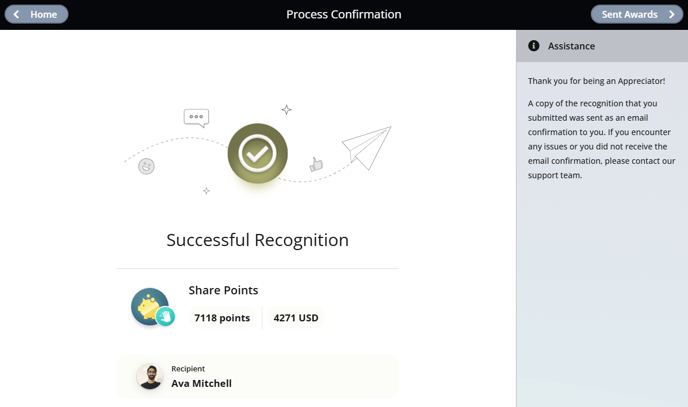
Task: Click the Assistance info icon
Action: 534,46
